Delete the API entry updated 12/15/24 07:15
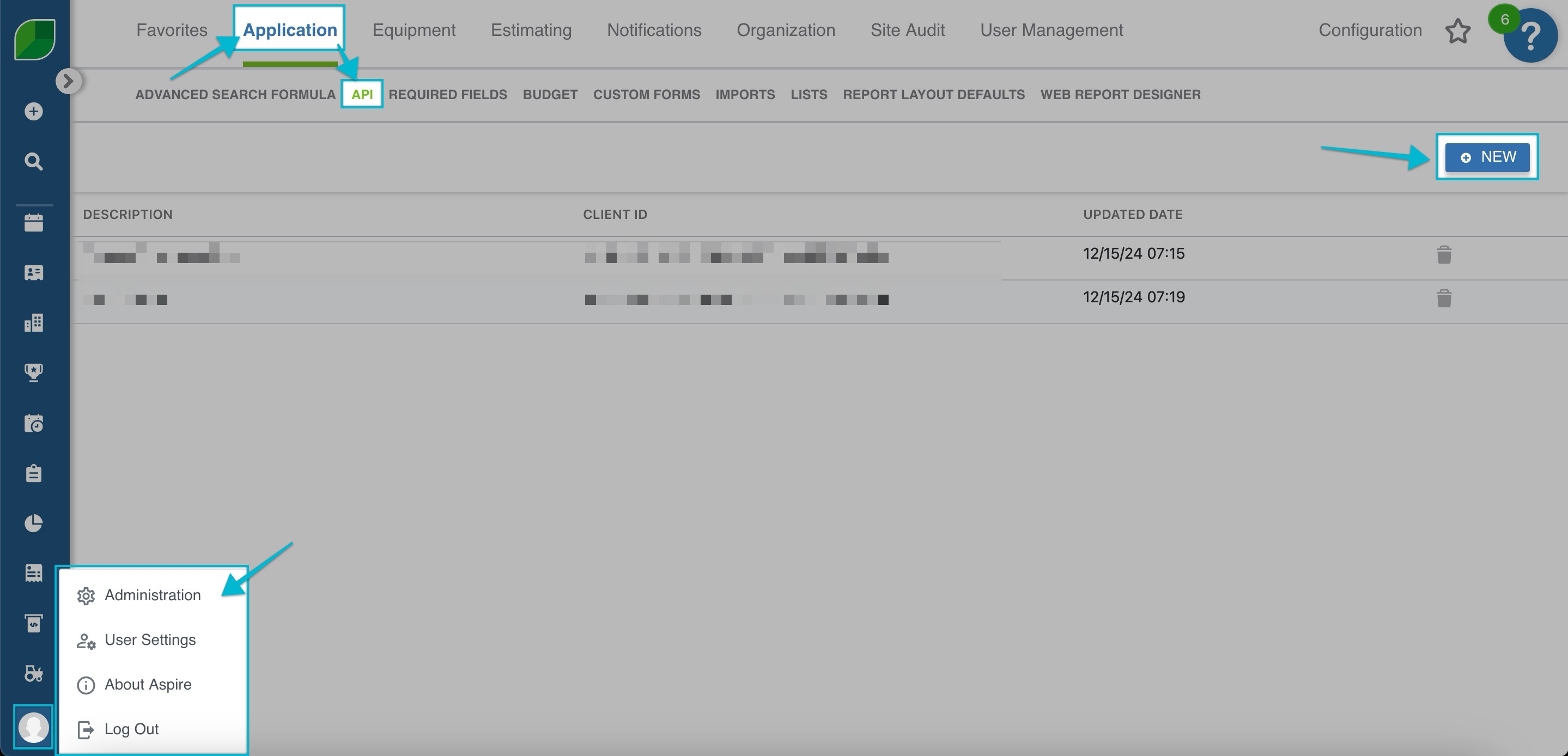Image resolution: width=1568 pixels, height=756 pixels. click(1443, 255)
